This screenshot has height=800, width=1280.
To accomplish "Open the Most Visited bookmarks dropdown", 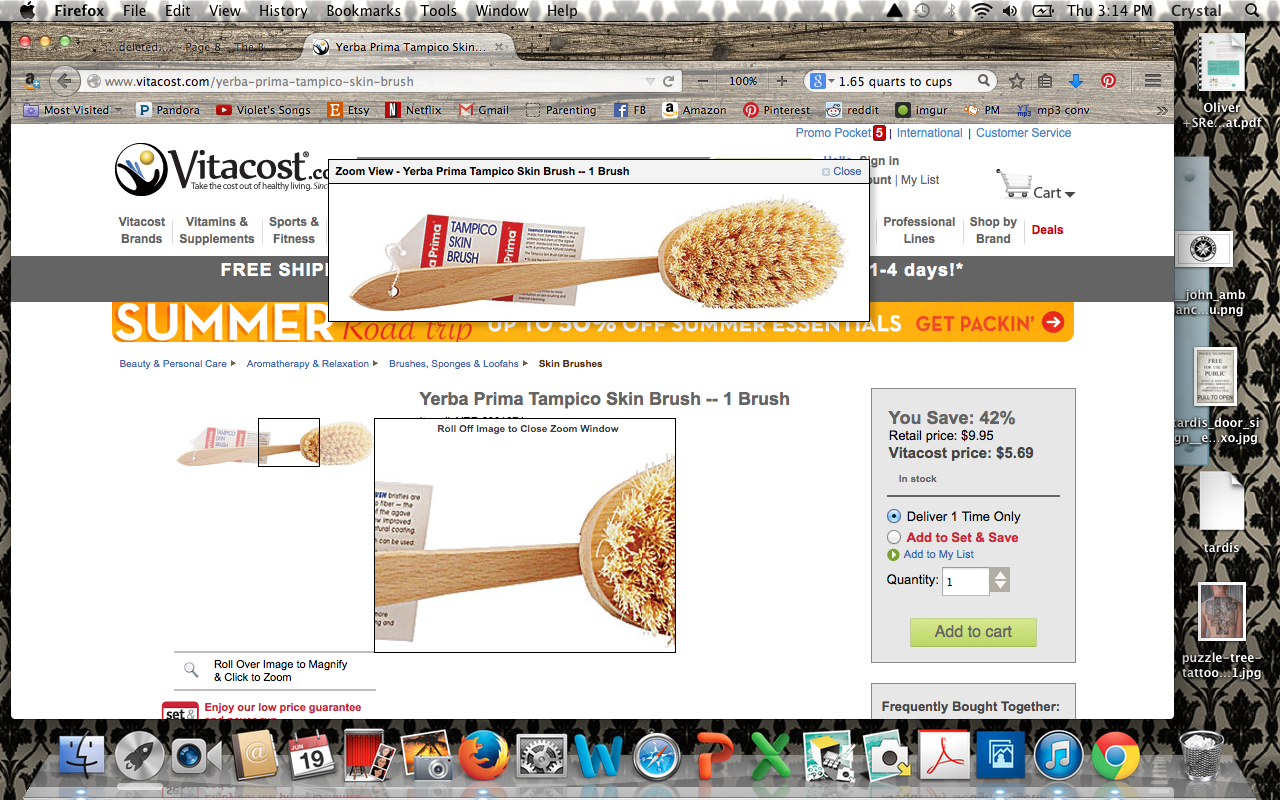I will tap(72, 110).
